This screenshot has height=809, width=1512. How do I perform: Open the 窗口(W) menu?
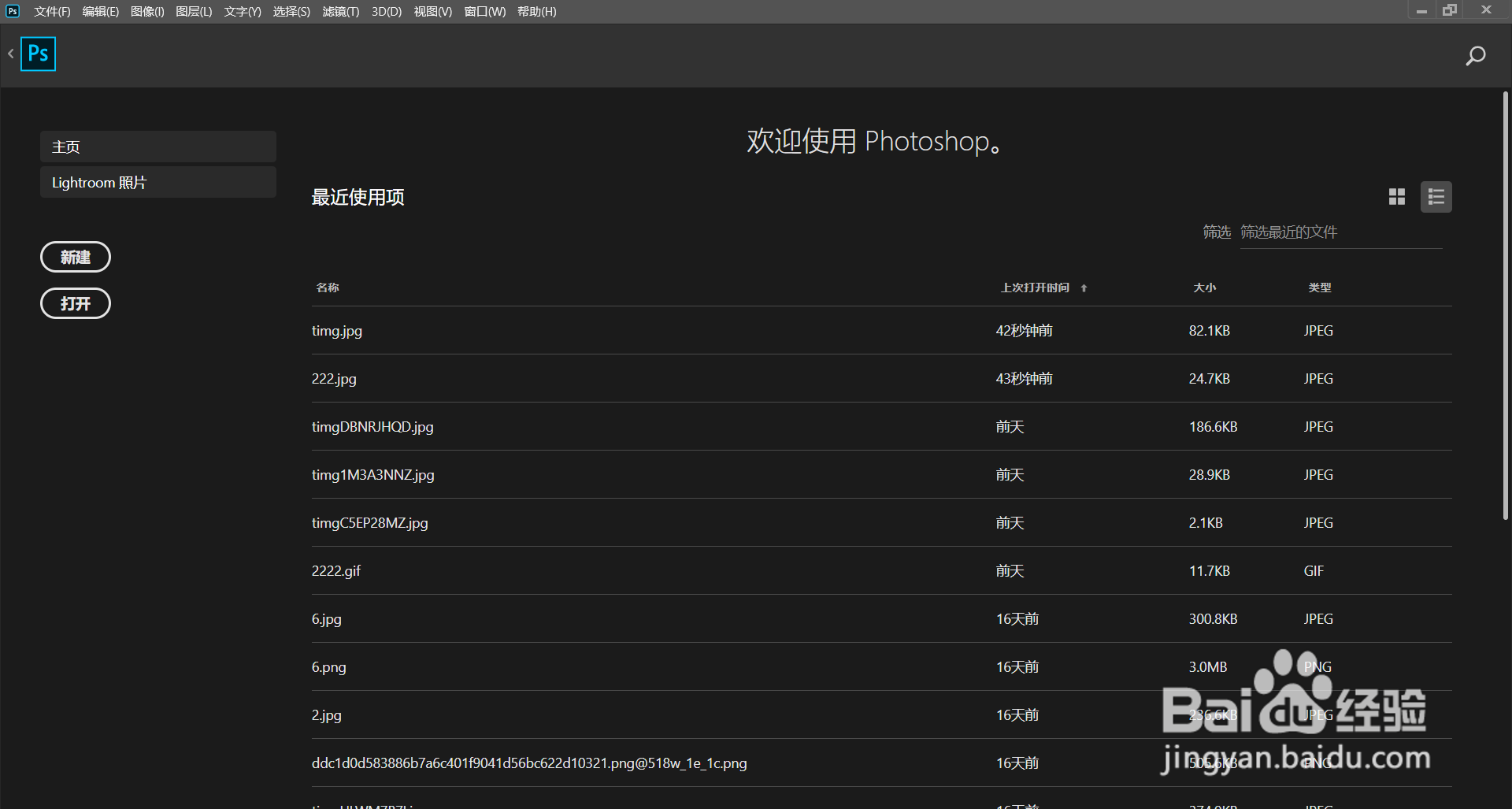point(485,11)
